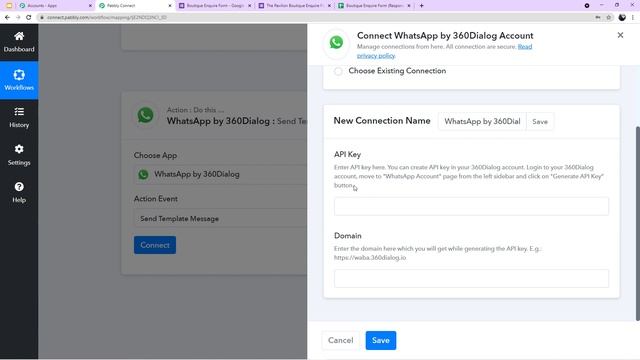The image size is (640, 360).
Task: Open the Workflows sidebar icon
Action: pos(19,75)
